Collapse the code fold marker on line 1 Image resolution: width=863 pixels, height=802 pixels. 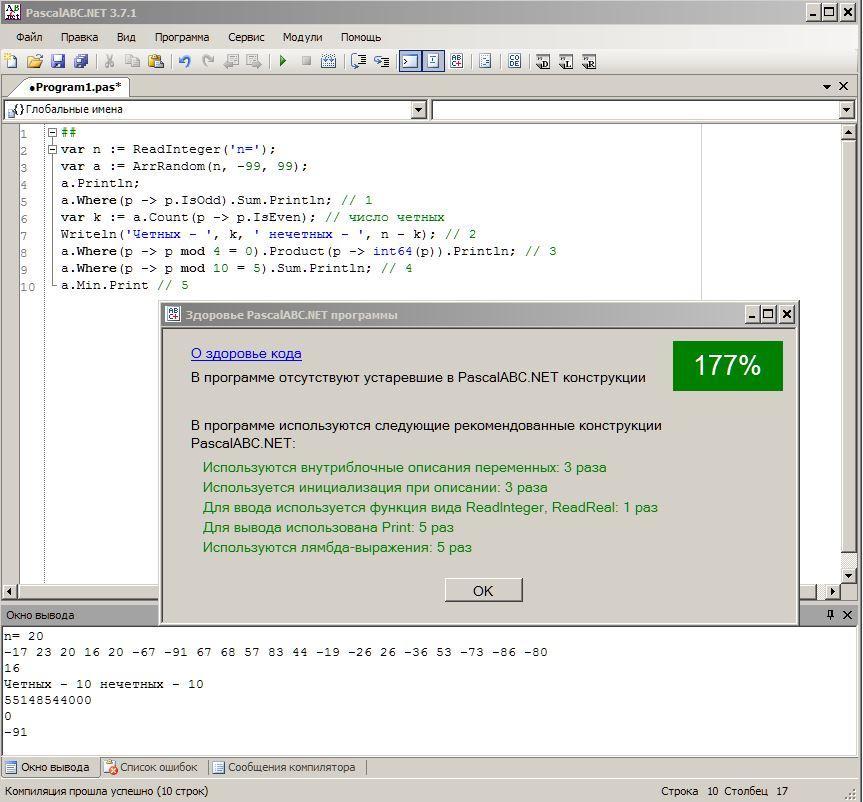[53, 133]
